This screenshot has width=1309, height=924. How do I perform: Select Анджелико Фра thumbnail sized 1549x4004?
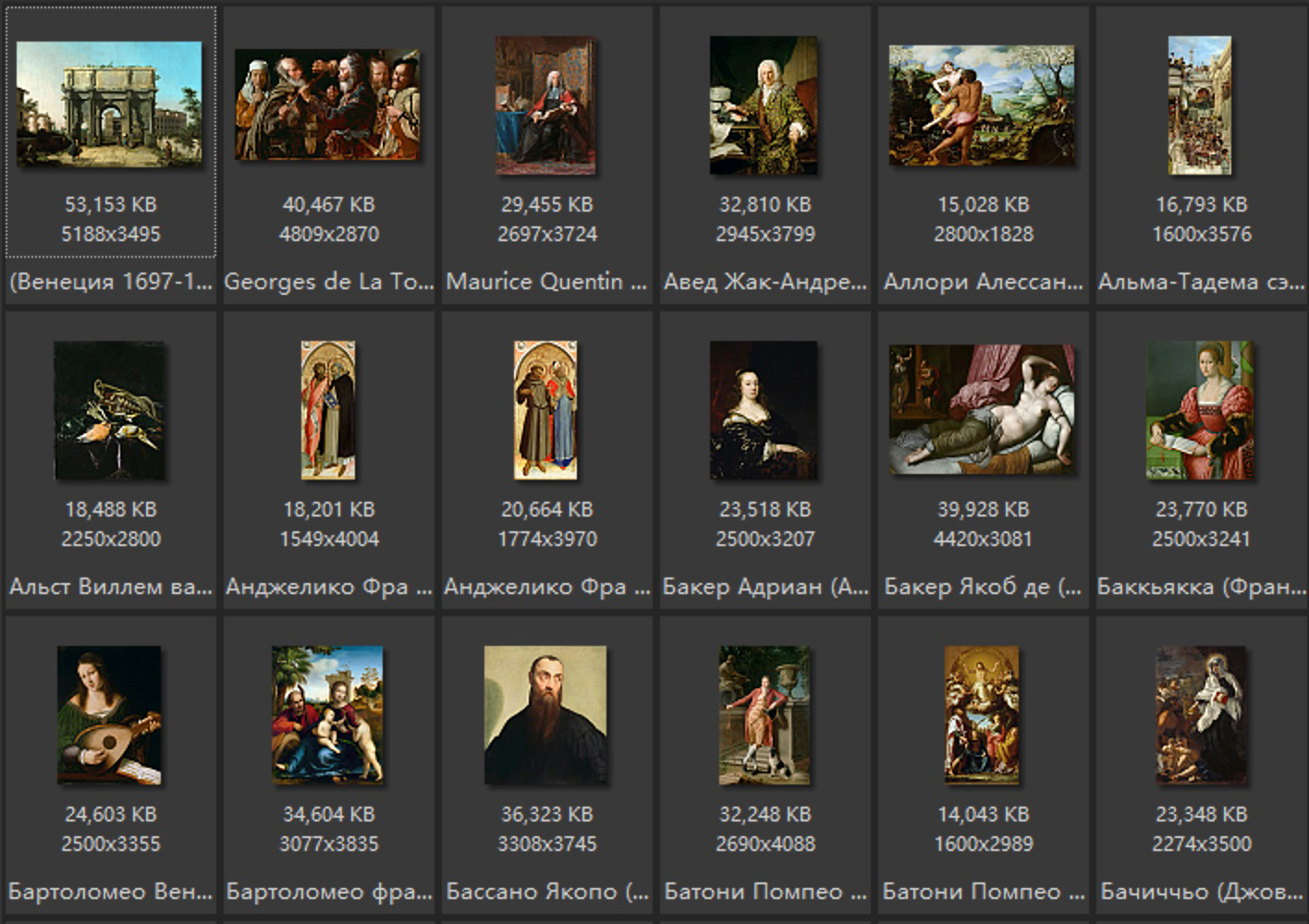click(x=327, y=410)
